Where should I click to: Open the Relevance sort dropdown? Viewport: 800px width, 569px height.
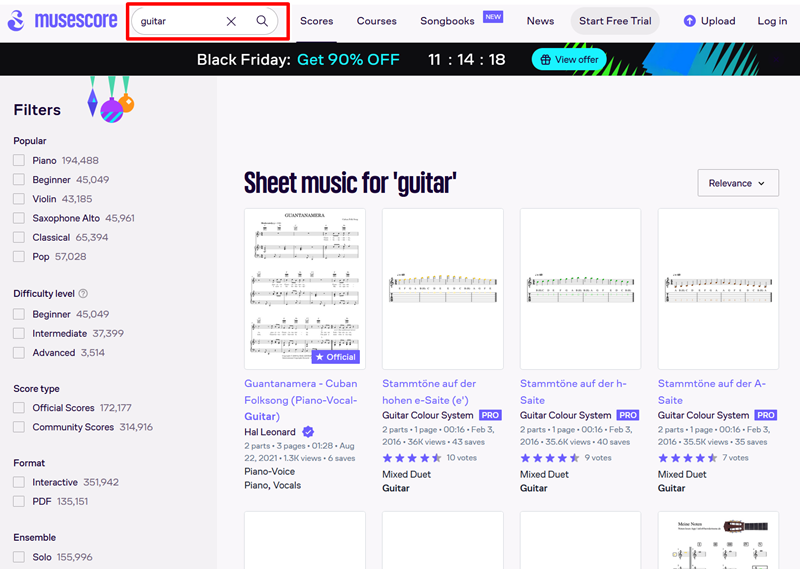[738, 183]
